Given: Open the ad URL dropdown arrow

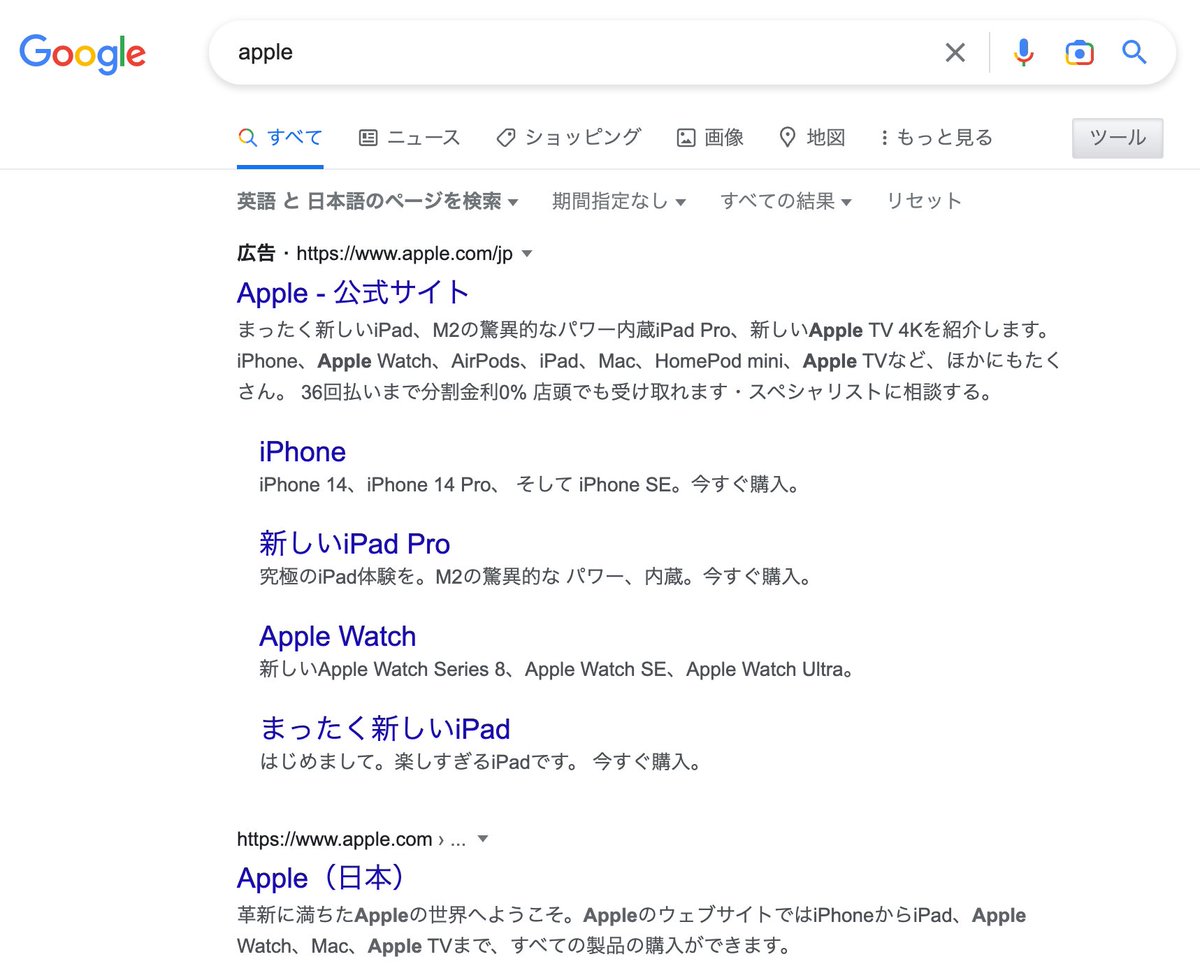Looking at the screenshot, I should pos(528,254).
